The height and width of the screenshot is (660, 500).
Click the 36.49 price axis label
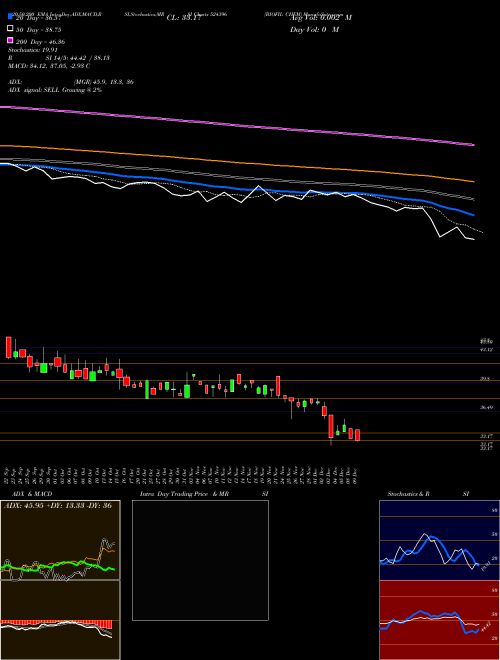[x=487, y=407]
